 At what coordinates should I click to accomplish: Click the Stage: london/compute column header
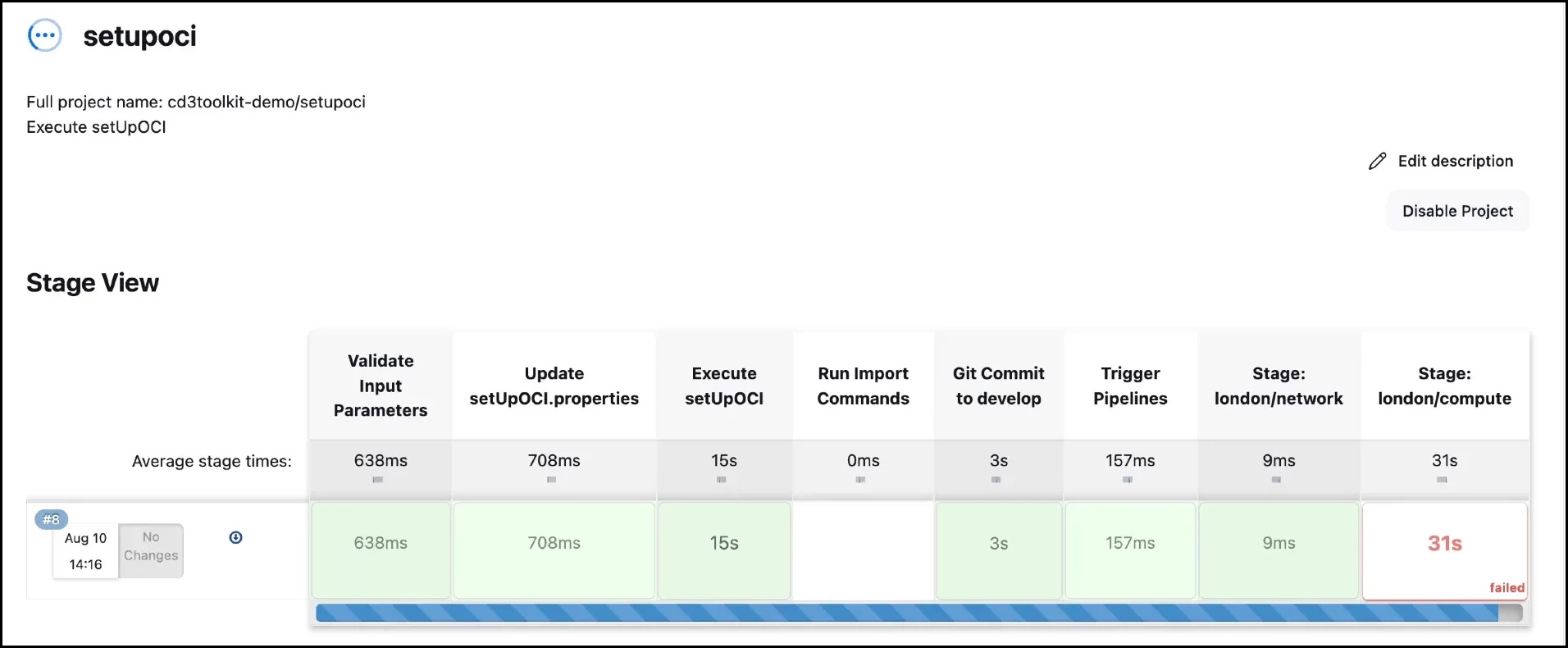pos(1444,386)
